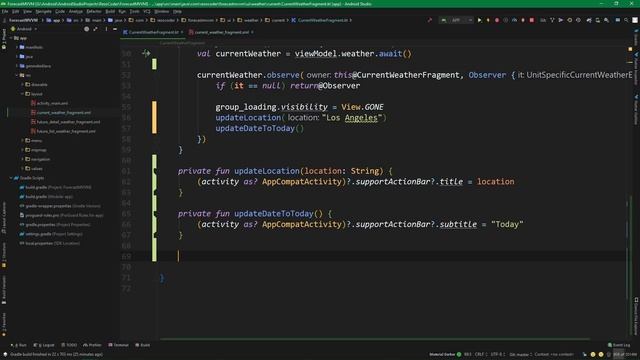Click the updateLocation function name in editor
Viewport: 640px width, 360px height.
tap(267, 171)
